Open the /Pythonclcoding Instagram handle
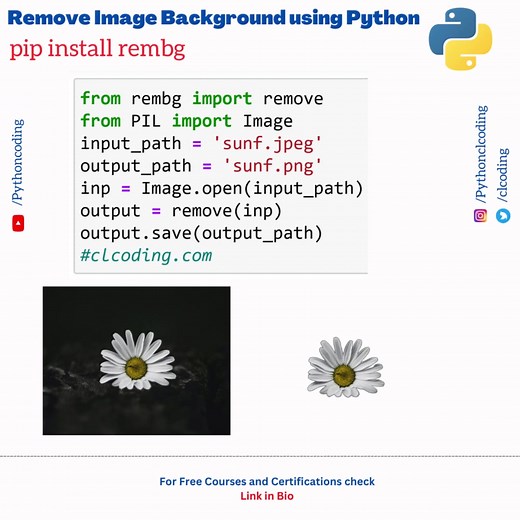The height and width of the screenshot is (520, 520). pos(481,154)
